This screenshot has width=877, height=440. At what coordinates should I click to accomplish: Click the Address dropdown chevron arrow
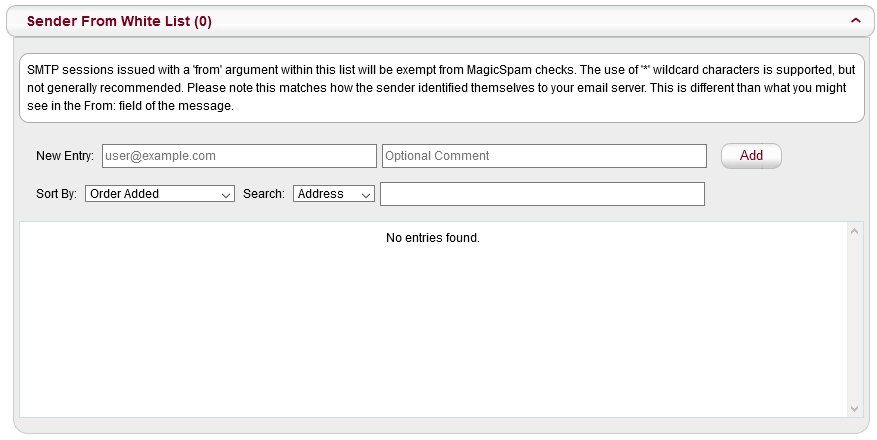tap(366, 195)
